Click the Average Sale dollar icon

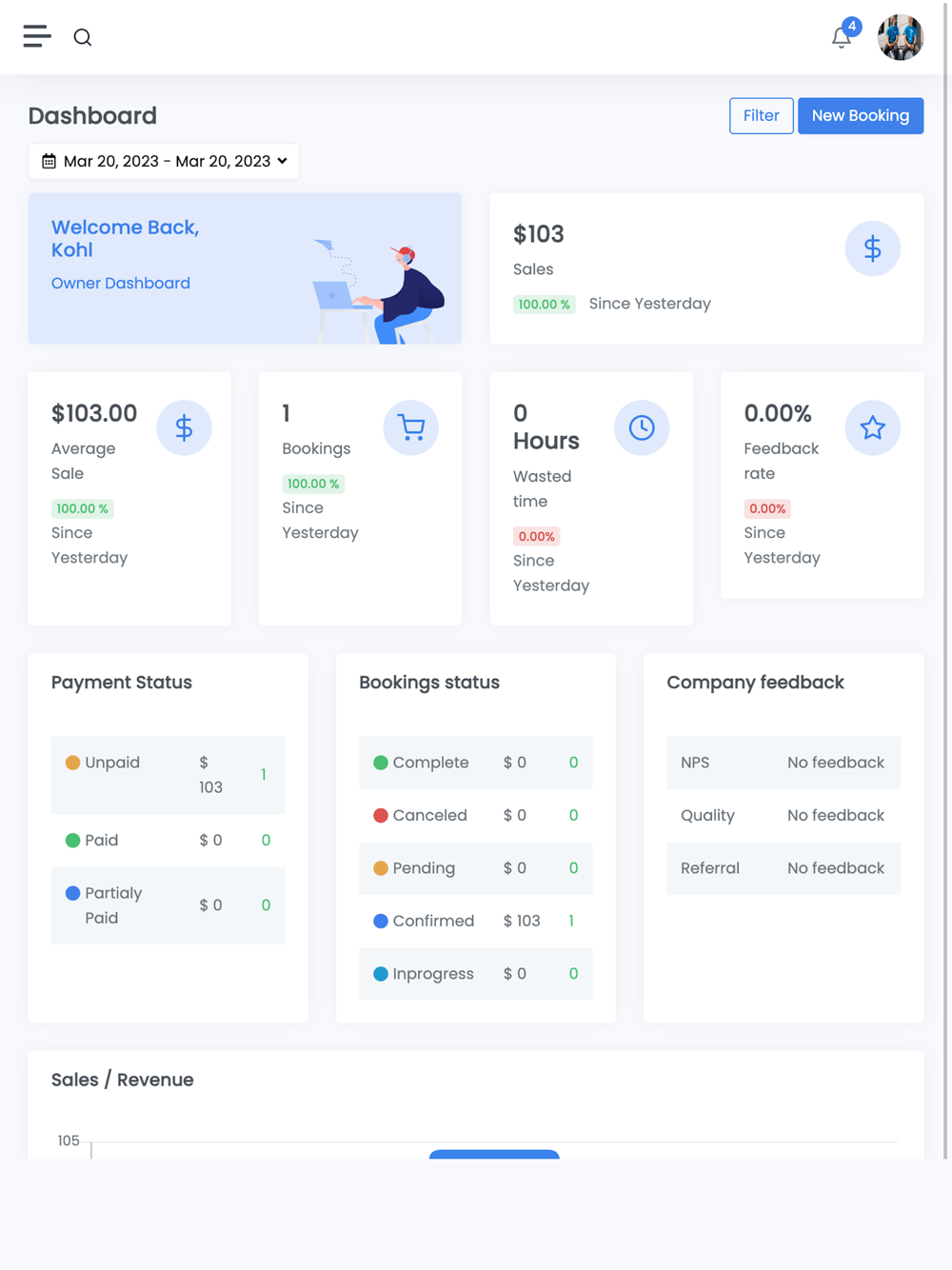click(184, 427)
